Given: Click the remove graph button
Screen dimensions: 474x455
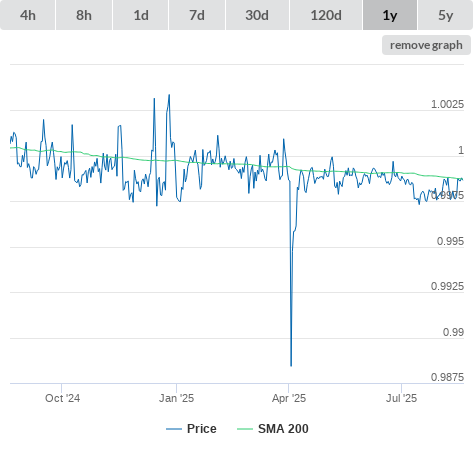Looking at the screenshot, I should [426, 45].
